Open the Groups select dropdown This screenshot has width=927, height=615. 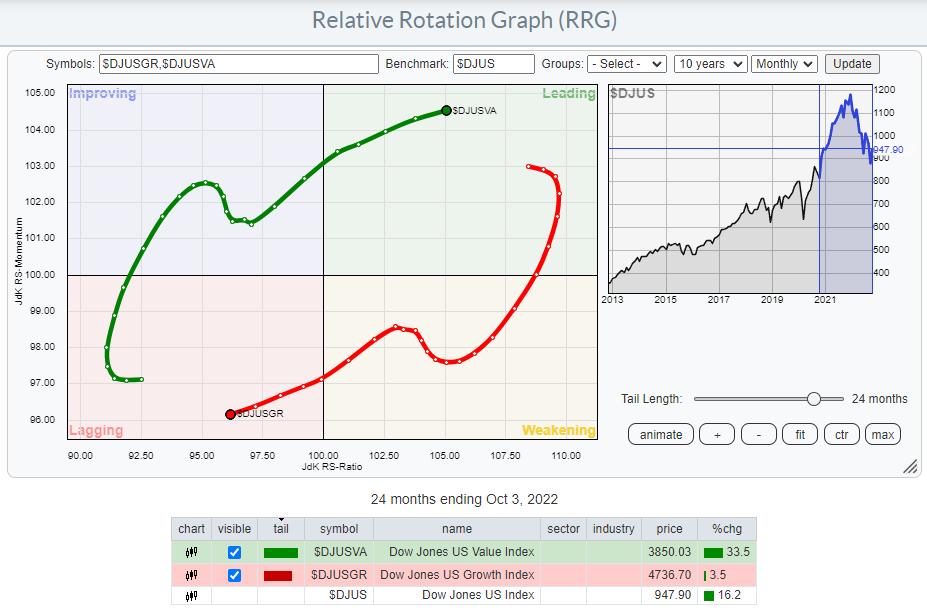coord(627,64)
